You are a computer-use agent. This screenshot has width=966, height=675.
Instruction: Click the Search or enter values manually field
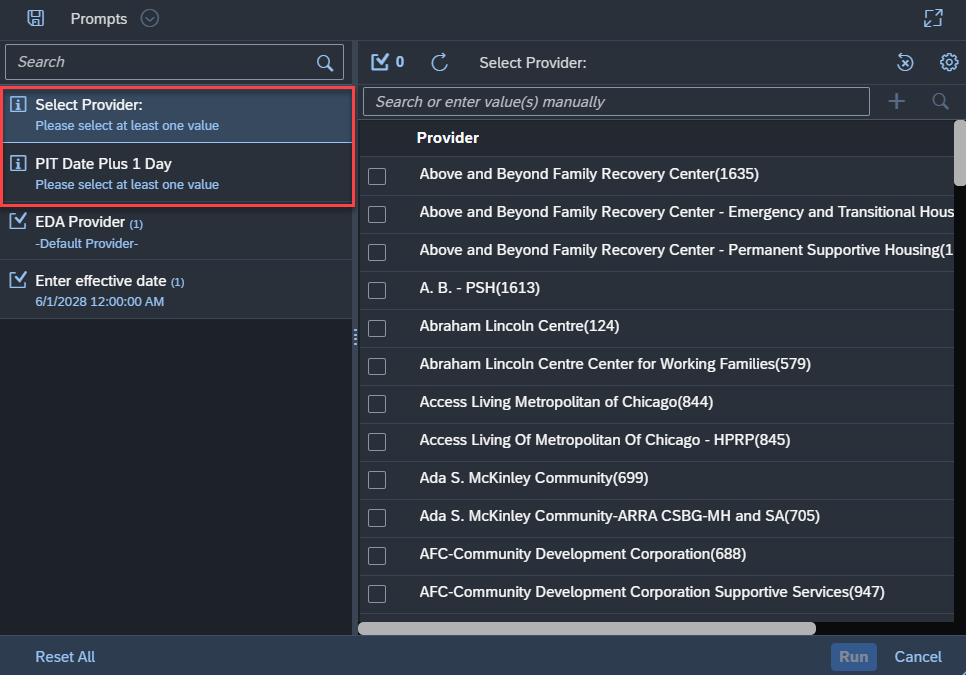click(x=616, y=102)
